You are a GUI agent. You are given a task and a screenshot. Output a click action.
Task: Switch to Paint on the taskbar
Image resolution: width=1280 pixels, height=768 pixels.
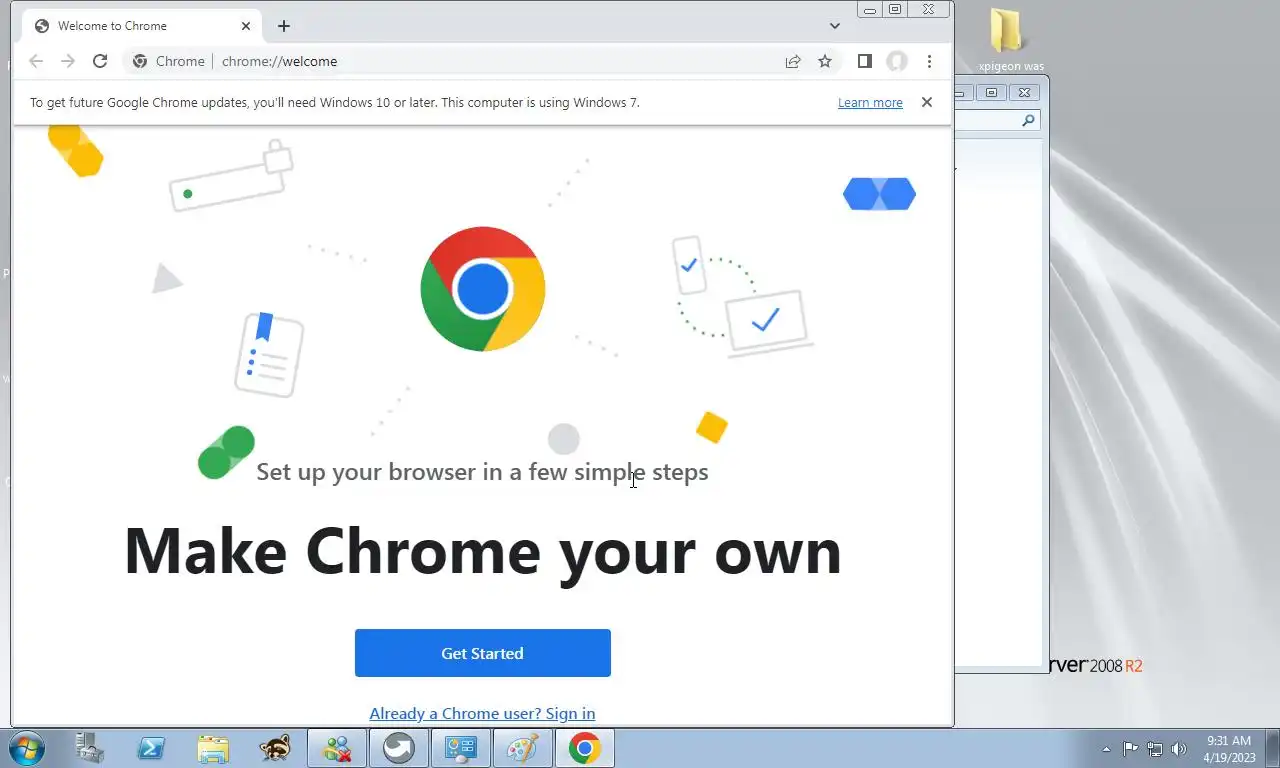[x=523, y=748]
